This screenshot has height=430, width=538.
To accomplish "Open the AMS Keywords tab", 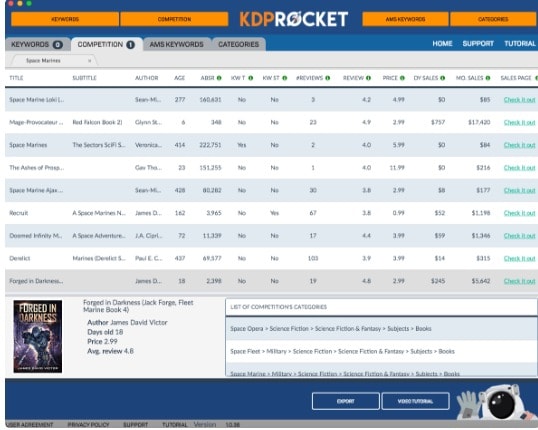I will (x=176, y=44).
